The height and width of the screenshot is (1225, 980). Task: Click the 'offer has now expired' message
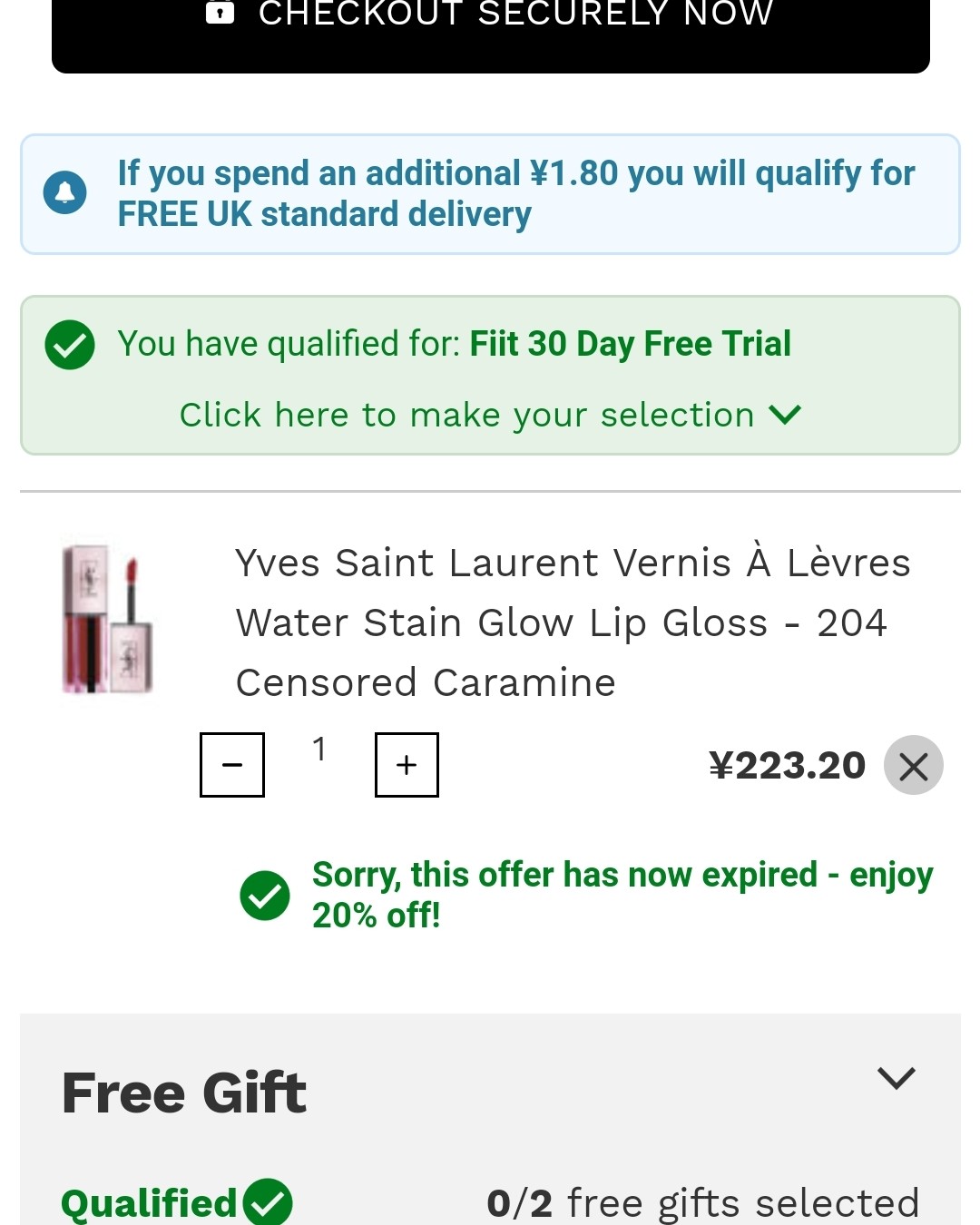pyautogui.click(x=622, y=895)
